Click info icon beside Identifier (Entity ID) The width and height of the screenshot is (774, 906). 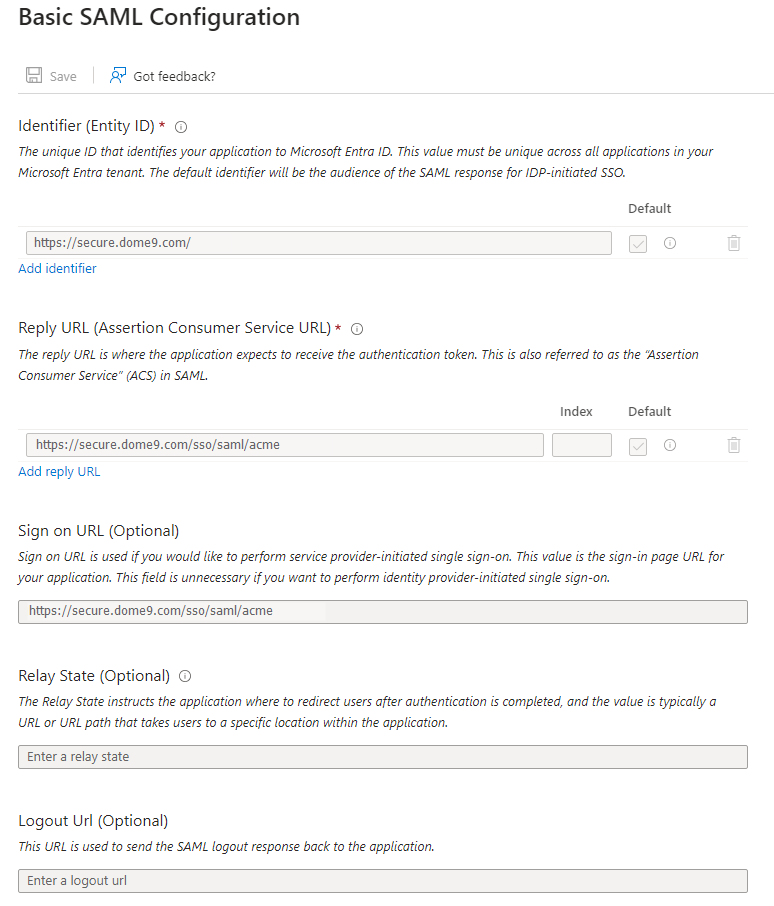coord(181,127)
